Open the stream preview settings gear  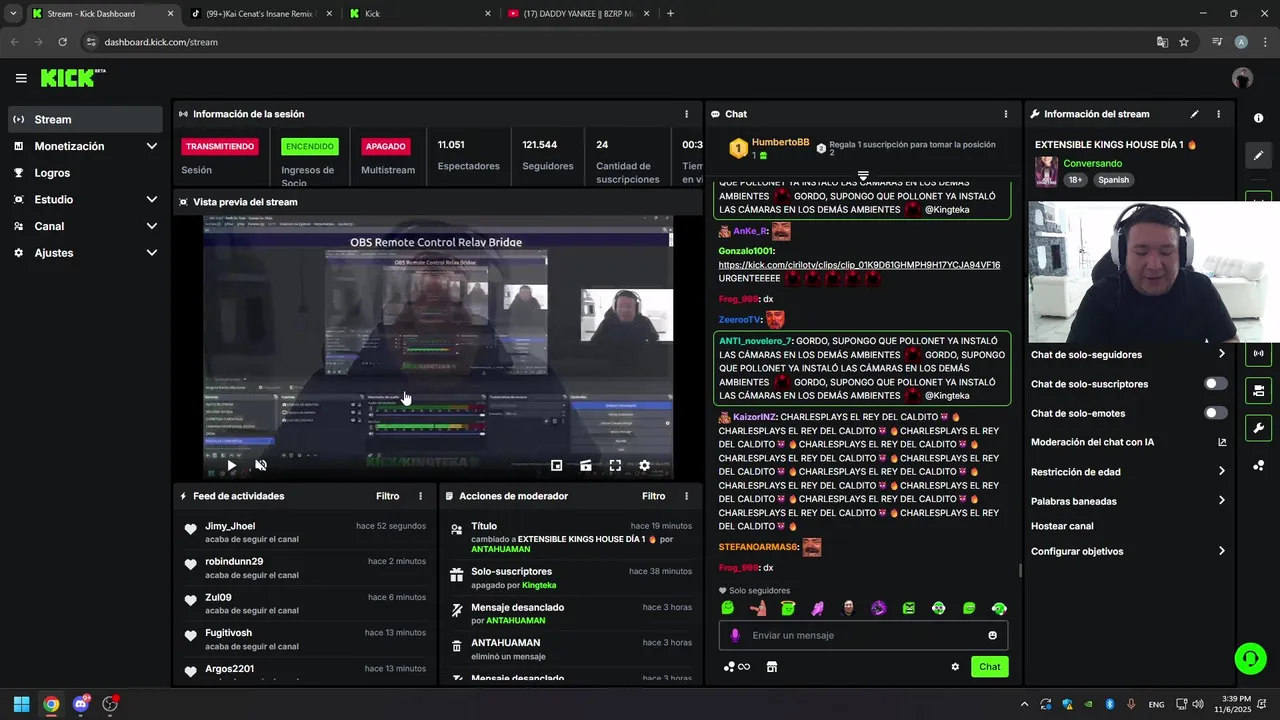tap(644, 465)
